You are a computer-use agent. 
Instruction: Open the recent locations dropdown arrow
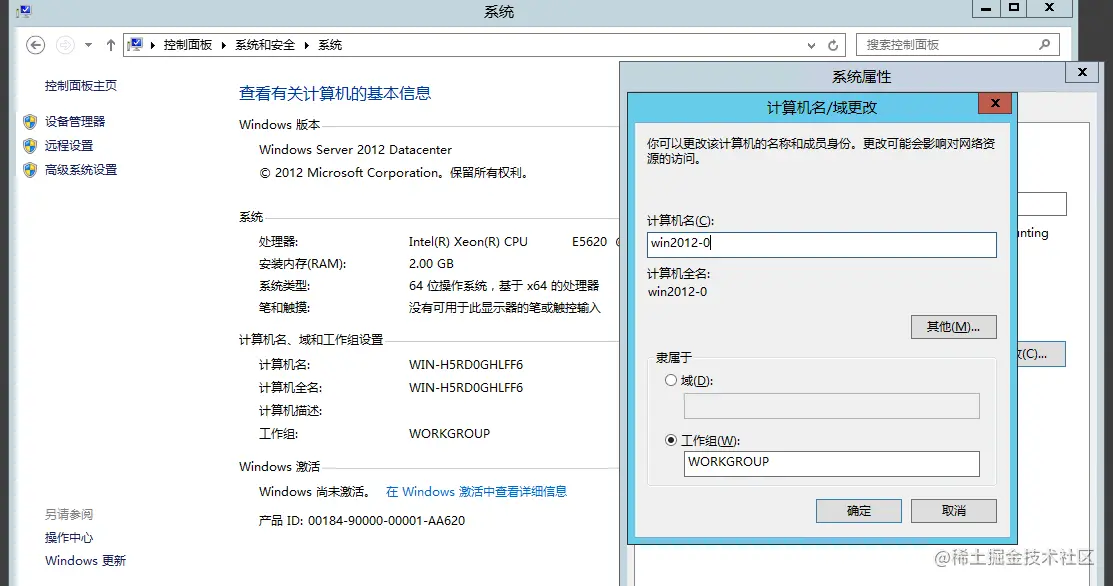click(88, 45)
